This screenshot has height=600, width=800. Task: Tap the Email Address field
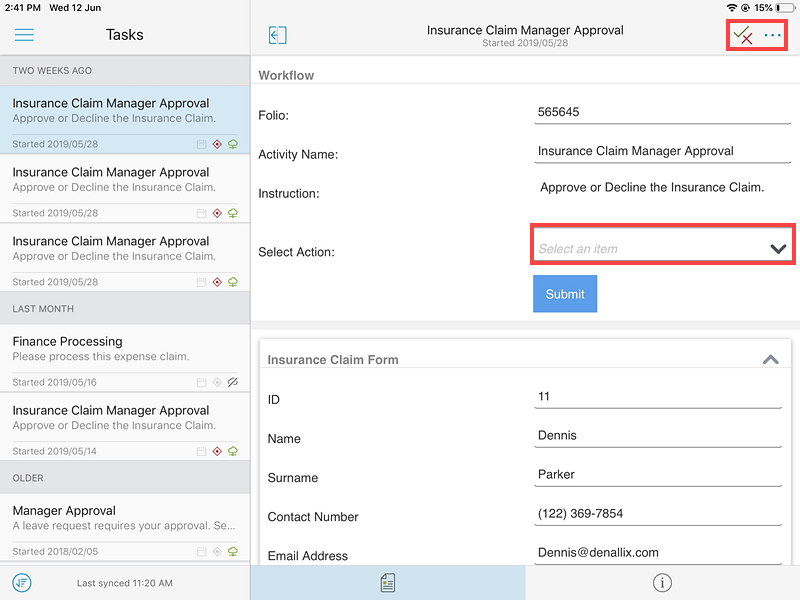658,553
